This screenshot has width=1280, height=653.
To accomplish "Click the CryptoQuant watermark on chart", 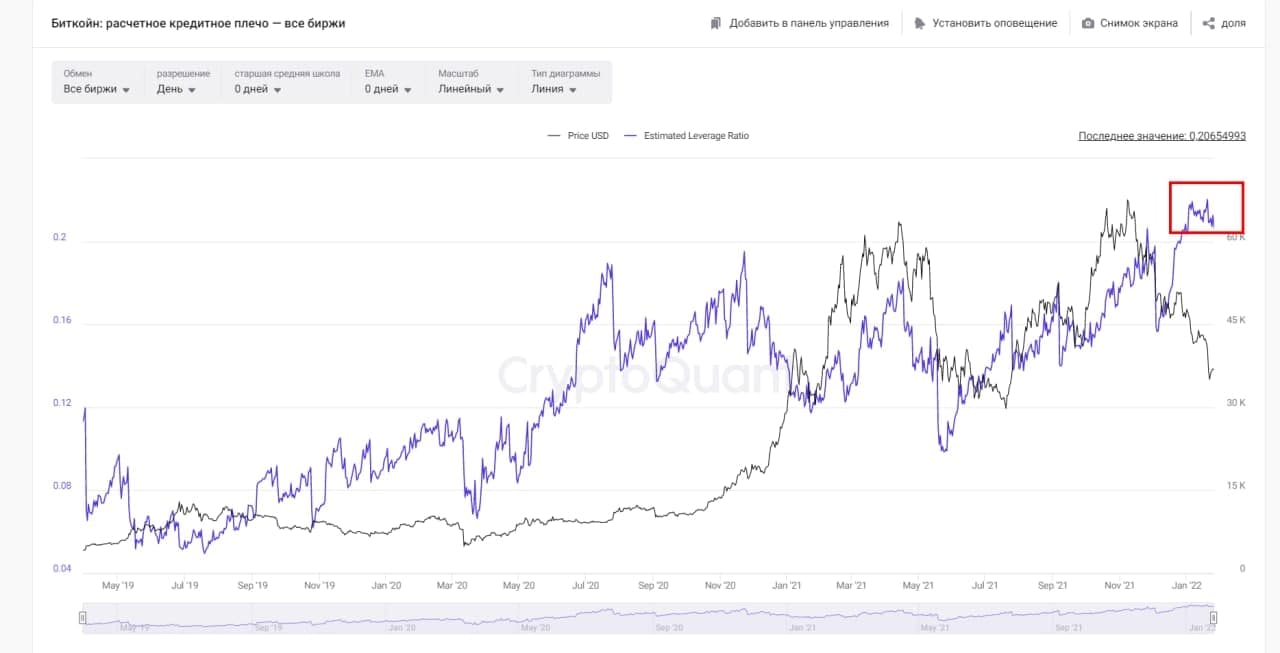I will click(640, 377).
